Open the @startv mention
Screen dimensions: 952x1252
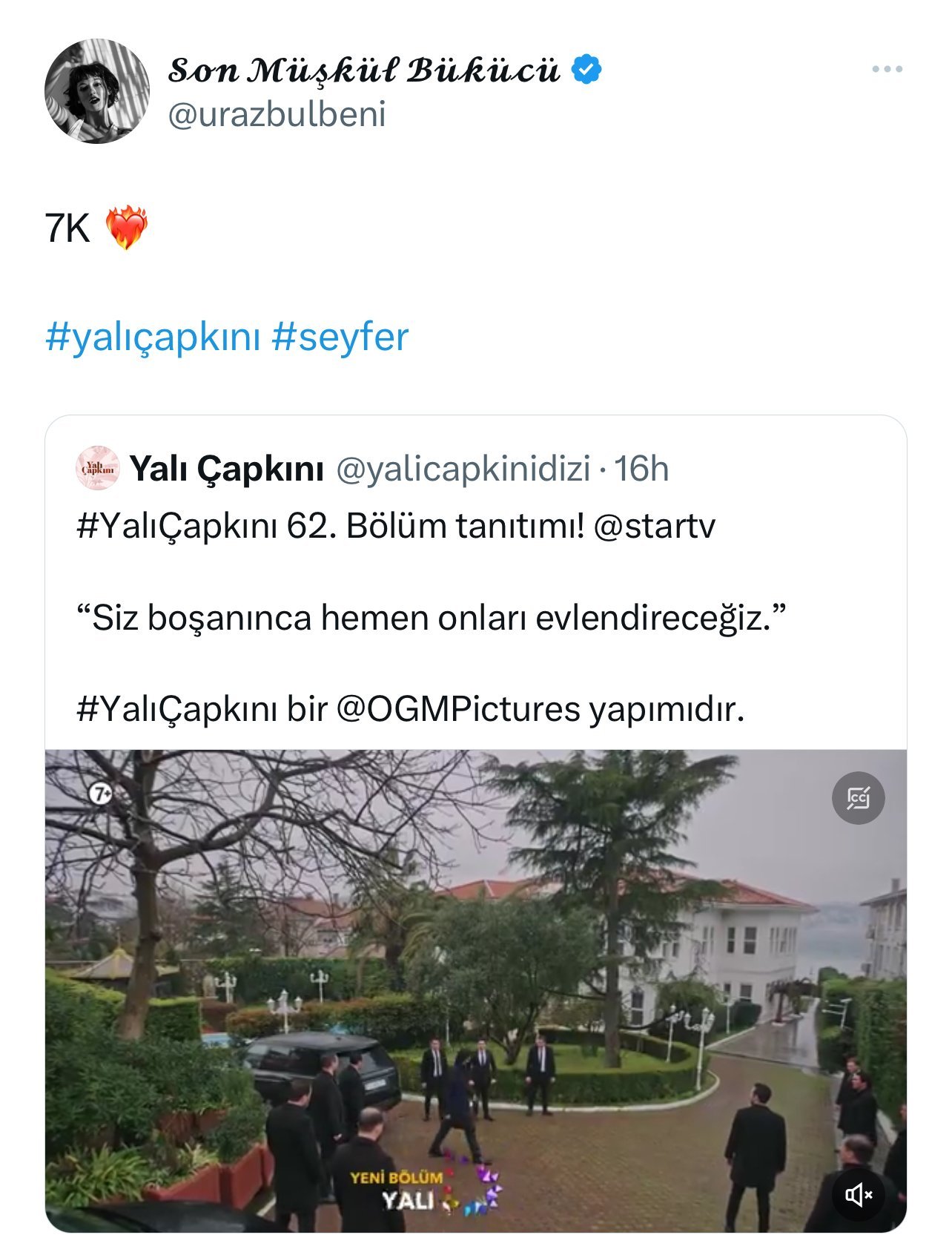tap(655, 526)
